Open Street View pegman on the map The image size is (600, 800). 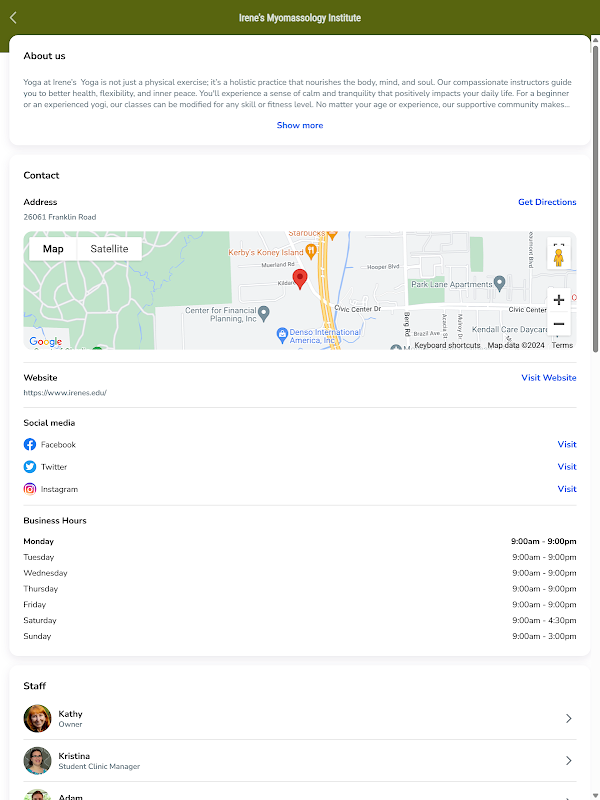(558, 258)
